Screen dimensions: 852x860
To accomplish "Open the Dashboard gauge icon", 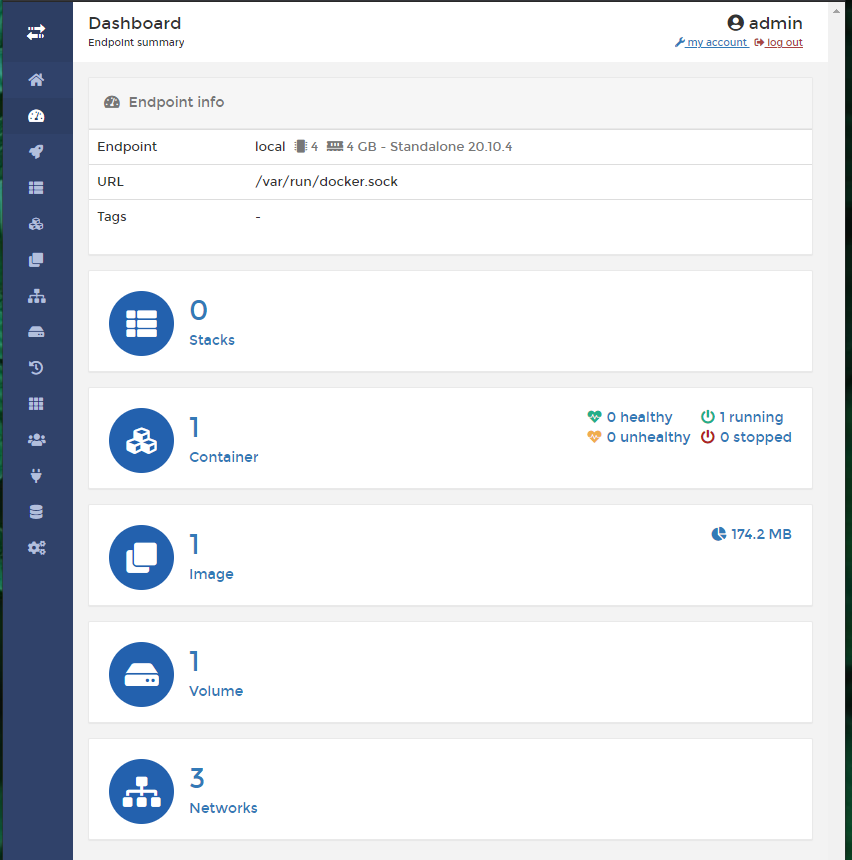I will click(36, 115).
